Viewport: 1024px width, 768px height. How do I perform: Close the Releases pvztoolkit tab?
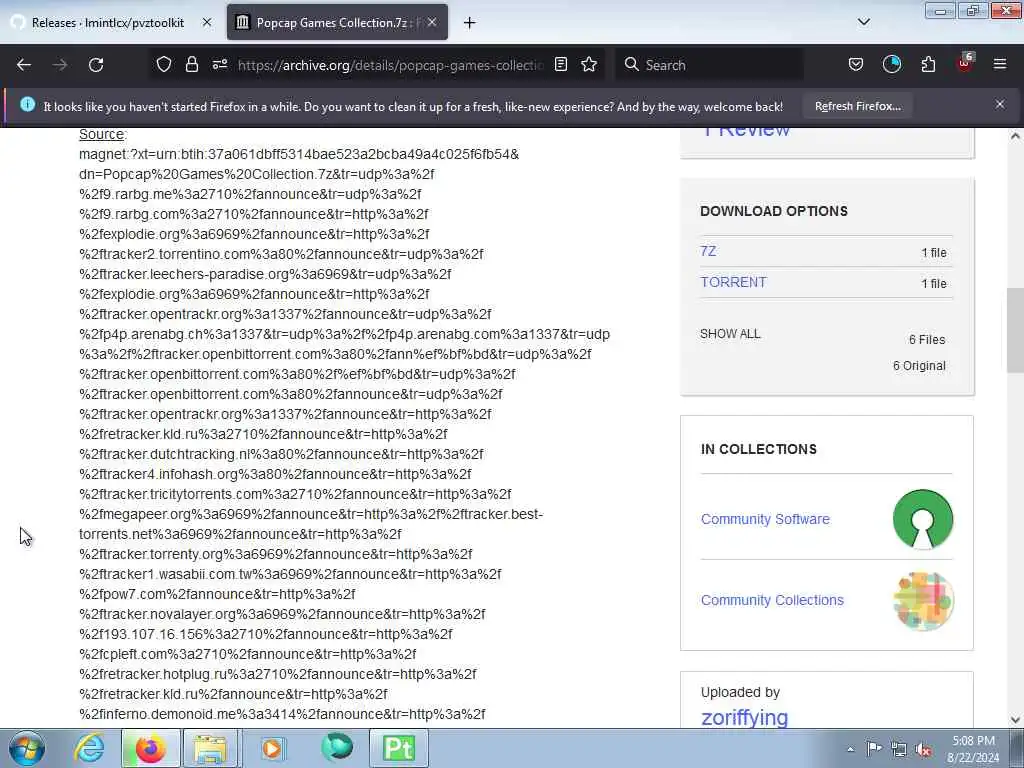pos(207,22)
